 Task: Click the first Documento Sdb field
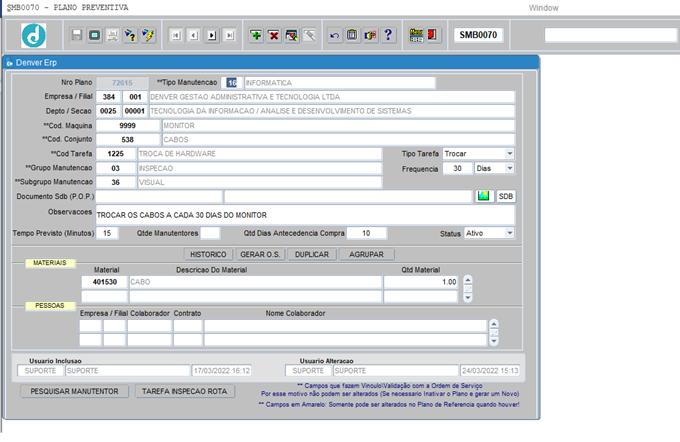pos(159,196)
